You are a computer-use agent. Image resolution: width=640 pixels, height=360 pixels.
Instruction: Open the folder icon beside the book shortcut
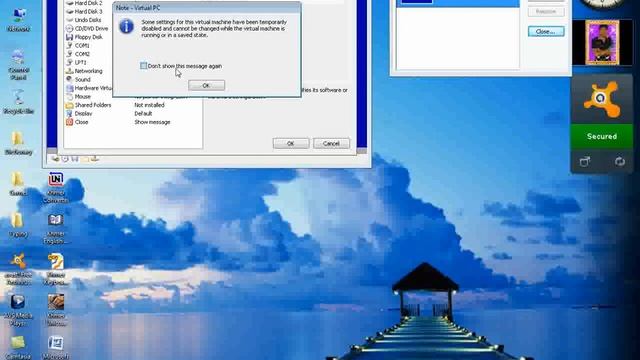coord(18,224)
